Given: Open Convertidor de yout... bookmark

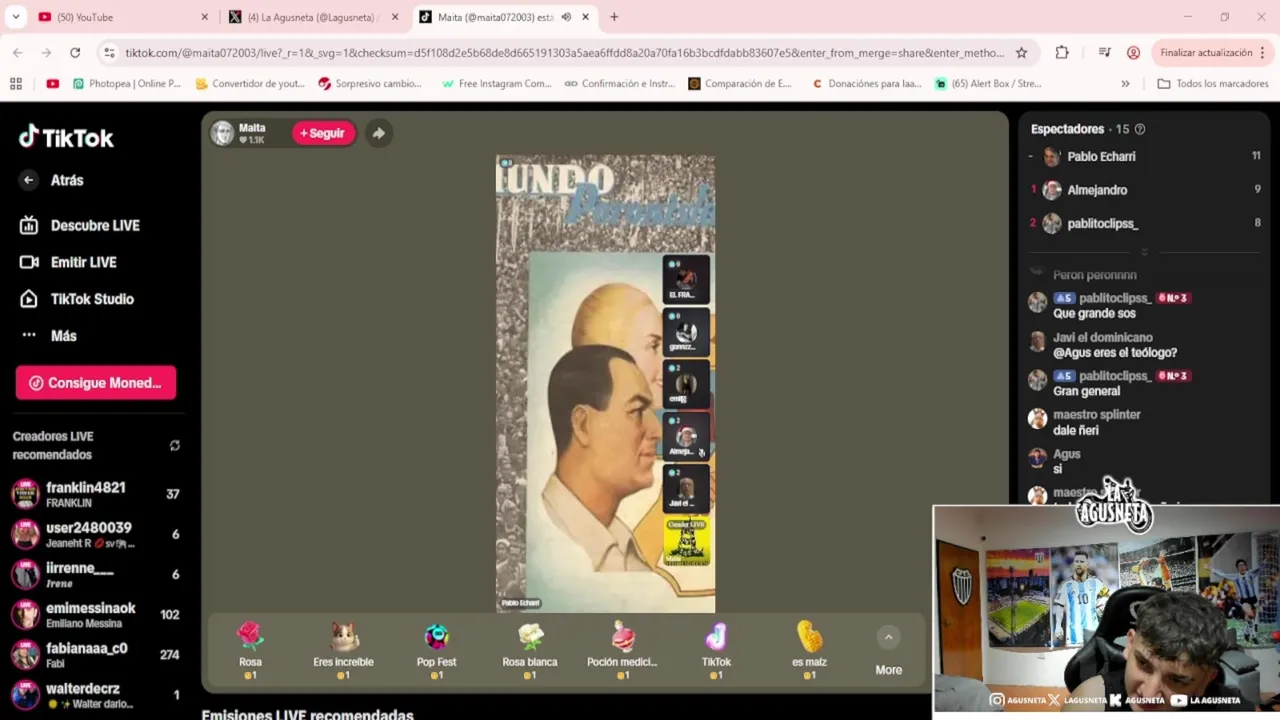Looking at the screenshot, I should [250, 84].
